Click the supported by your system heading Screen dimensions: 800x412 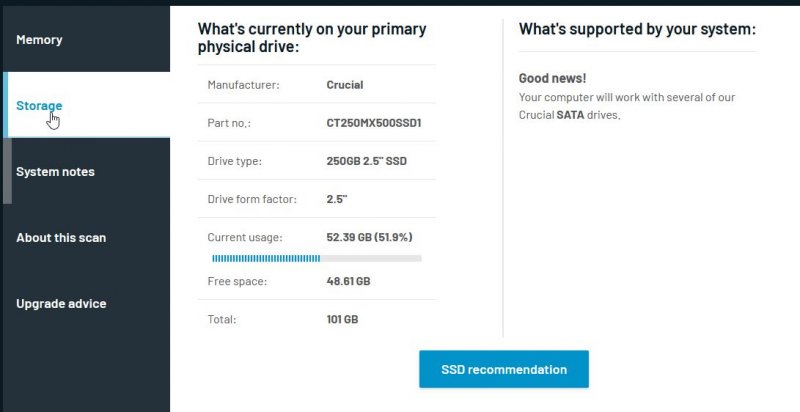click(637, 30)
